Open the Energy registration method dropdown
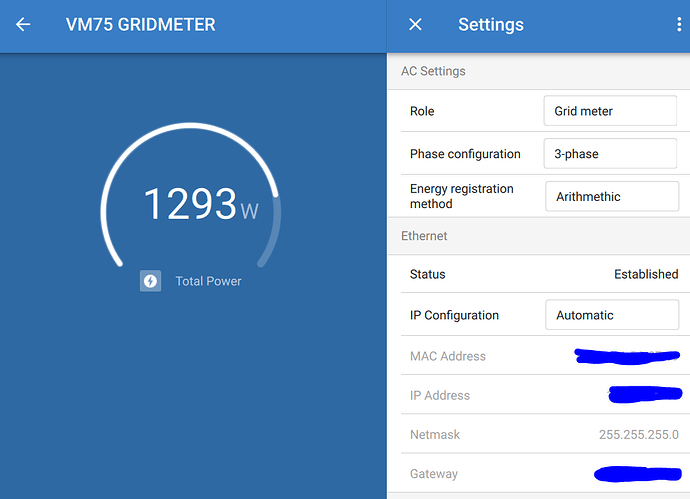Viewport: 690px width, 499px height. coord(612,196)
